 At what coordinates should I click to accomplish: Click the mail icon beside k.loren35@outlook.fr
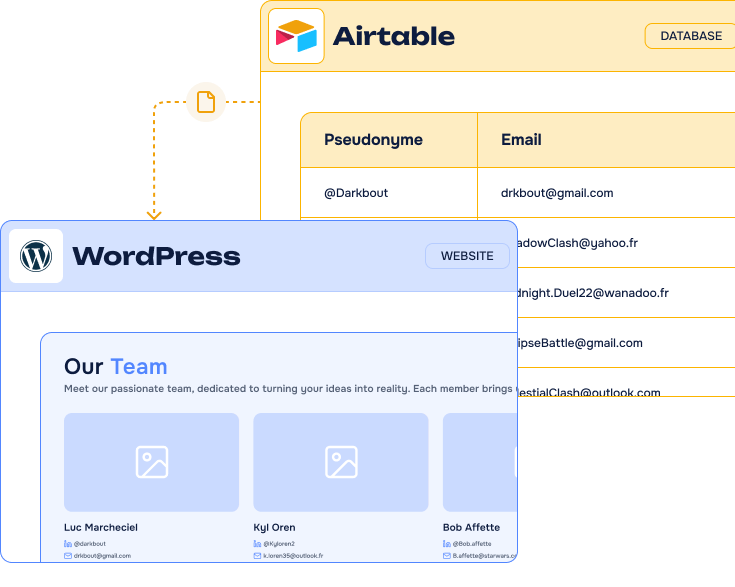[x=257, y=556]
